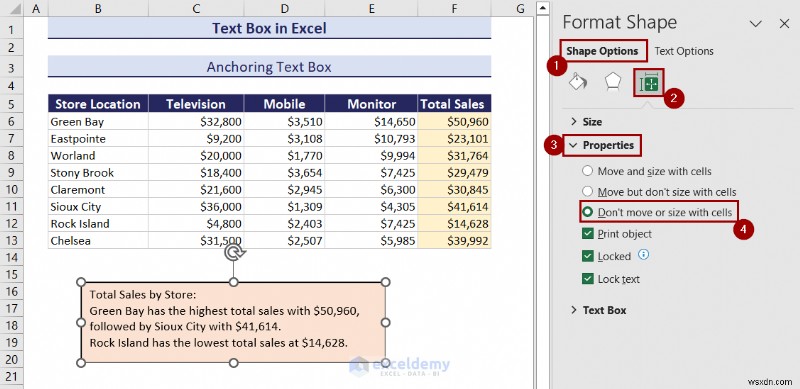Click the text box bottom-middle resize handle

click(x=233, y=362)
